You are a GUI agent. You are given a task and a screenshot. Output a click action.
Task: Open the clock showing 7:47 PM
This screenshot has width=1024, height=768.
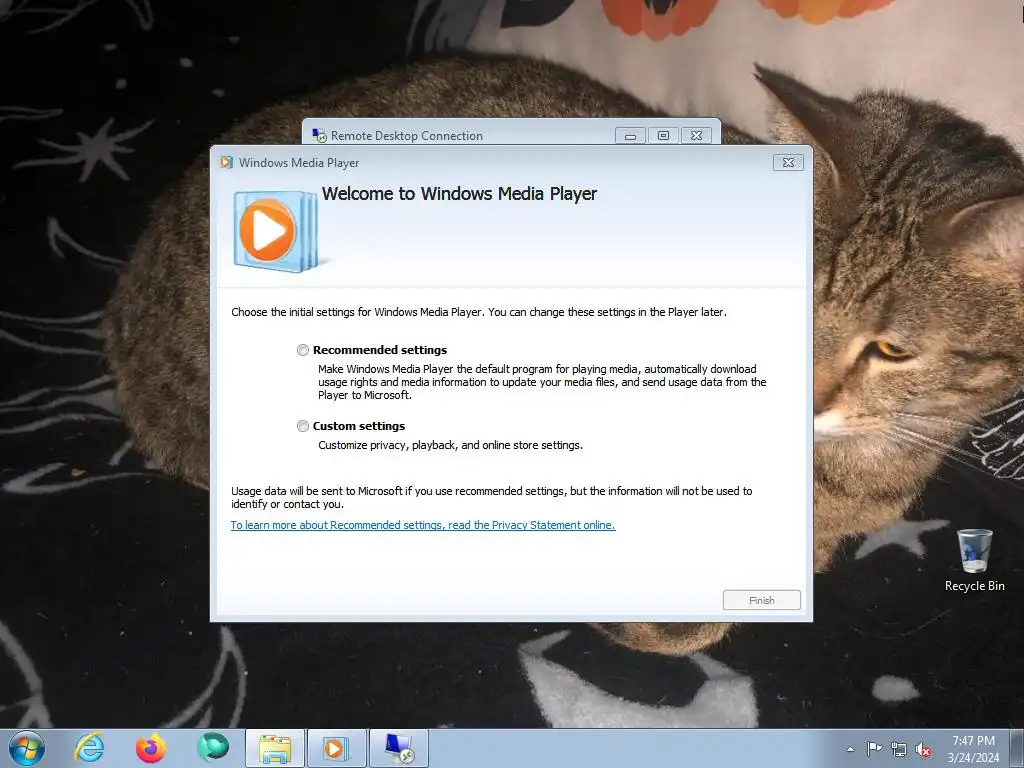click(x=973, y=749)
